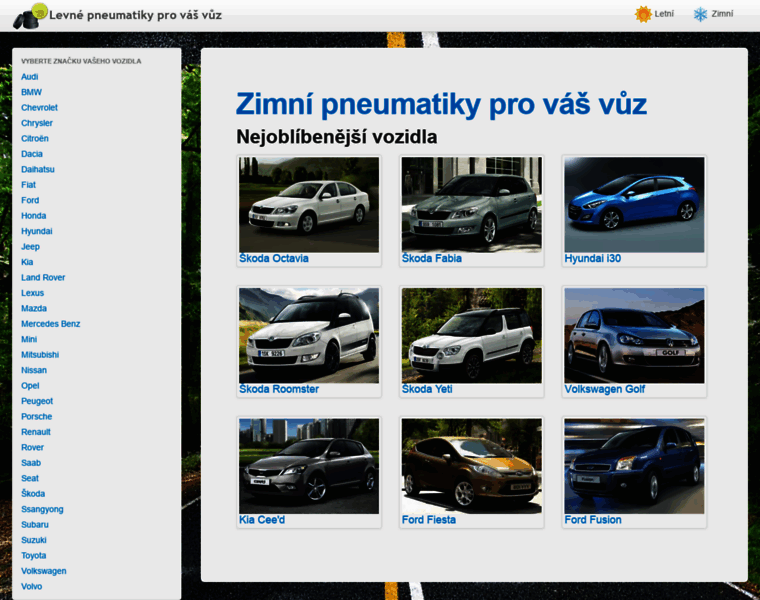Click the sun icon for Letní
The height and width of the screenshot is (600, 760).
coord(643,14)
